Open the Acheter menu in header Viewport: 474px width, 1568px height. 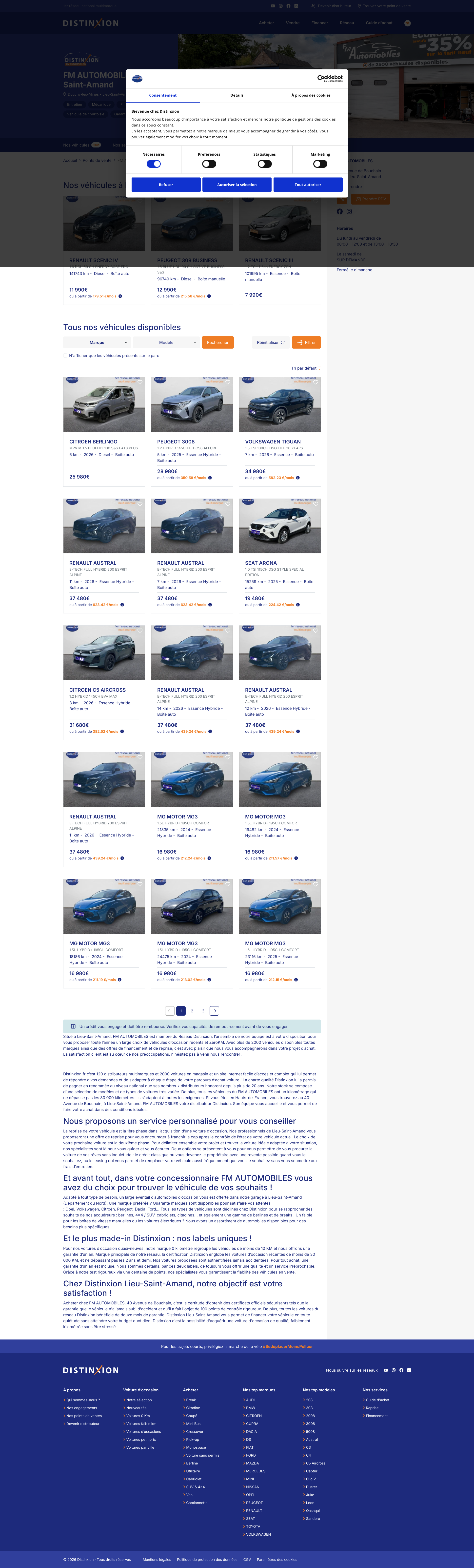(x=267, y=23)
